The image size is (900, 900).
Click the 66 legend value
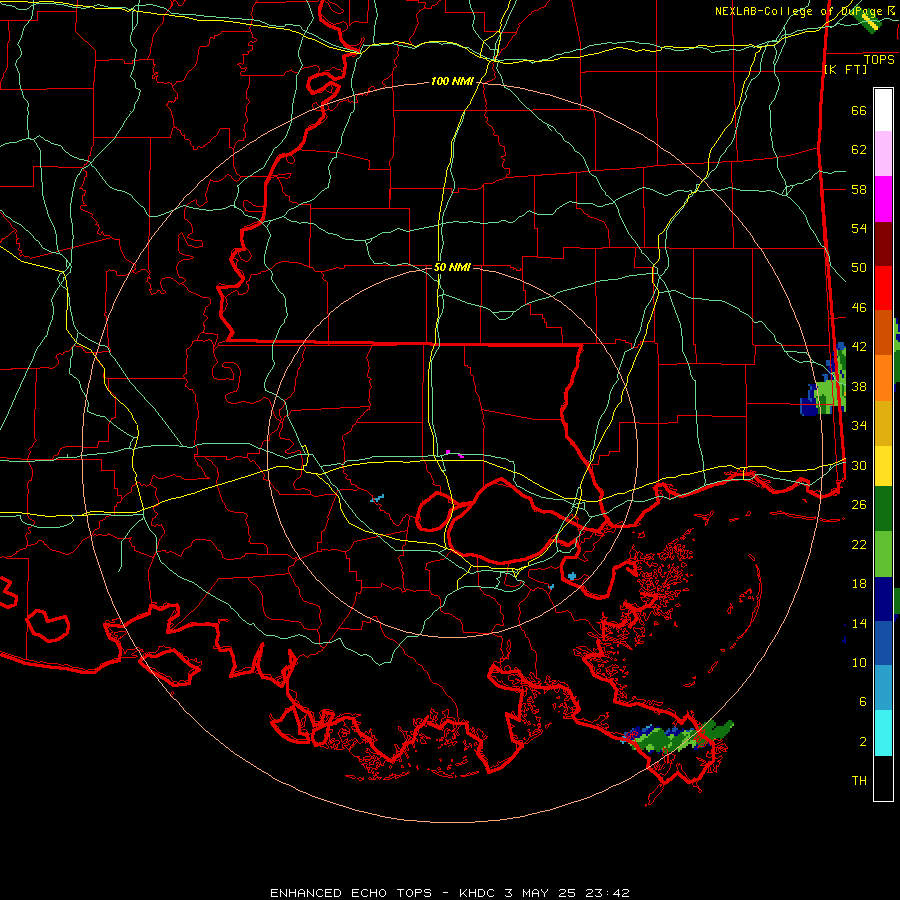click(859, 110)
